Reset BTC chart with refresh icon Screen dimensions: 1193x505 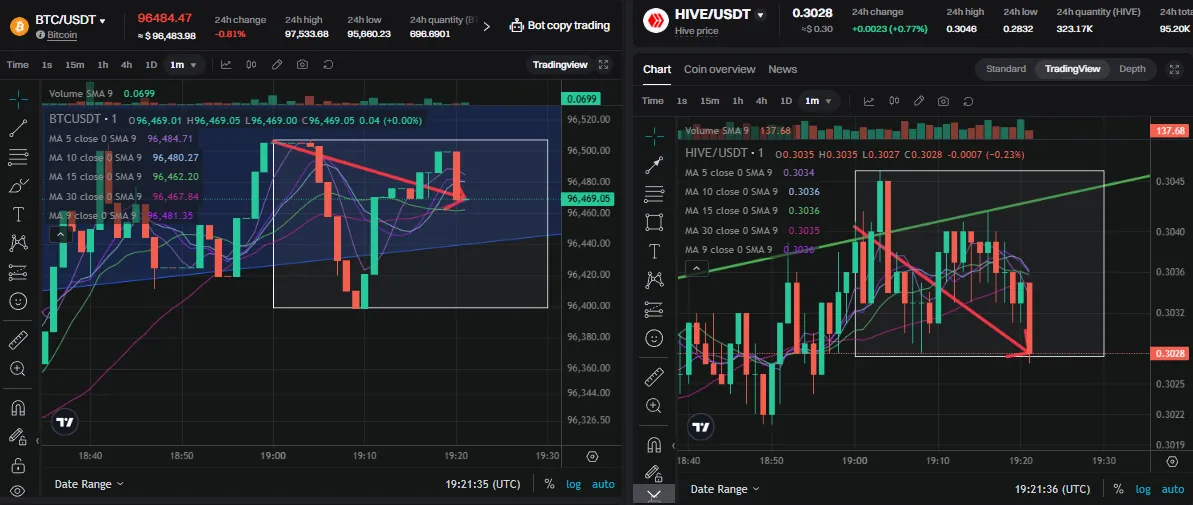(x=328, y=65)
